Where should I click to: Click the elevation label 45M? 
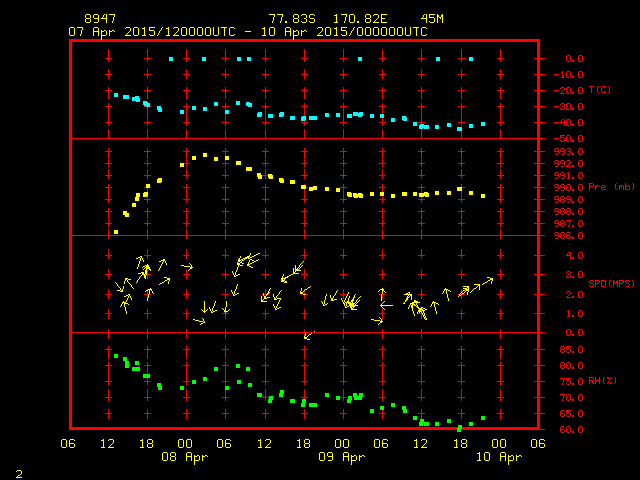432,19
